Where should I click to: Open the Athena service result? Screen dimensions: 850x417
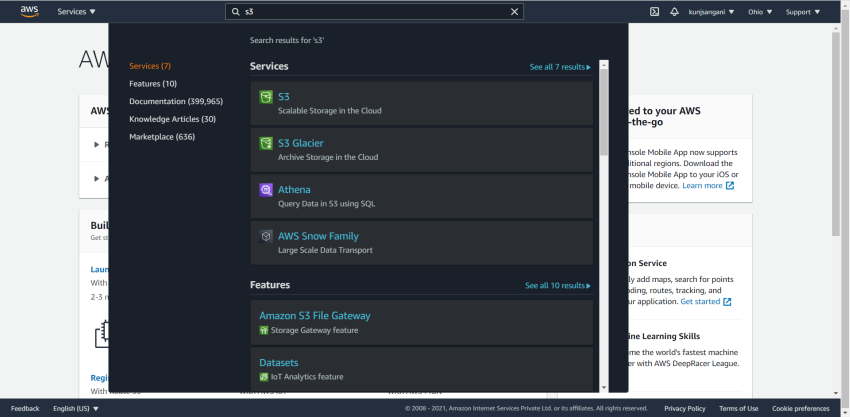tap(422, 196)
